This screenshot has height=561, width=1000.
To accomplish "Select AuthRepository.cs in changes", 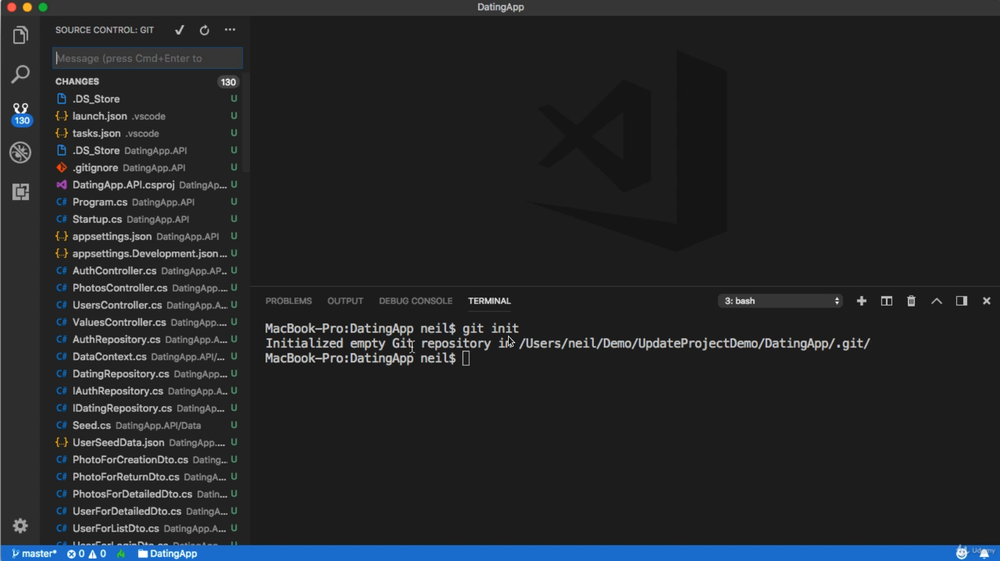I will 146,340.
